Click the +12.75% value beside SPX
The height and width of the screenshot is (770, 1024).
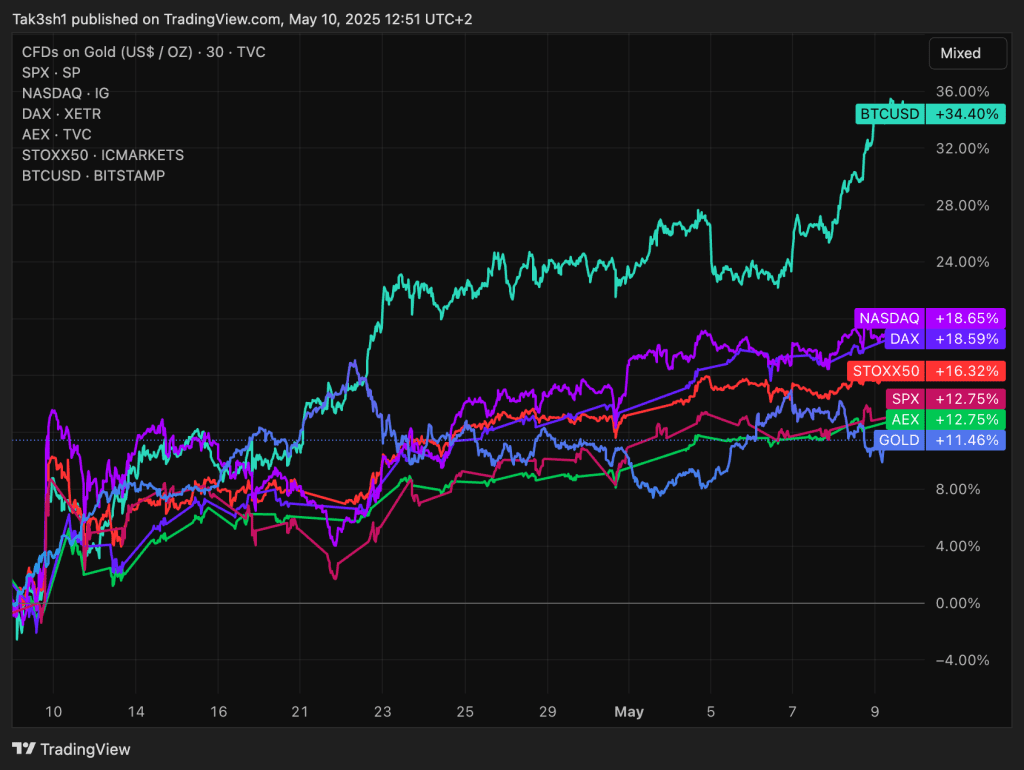coord(967,398)
